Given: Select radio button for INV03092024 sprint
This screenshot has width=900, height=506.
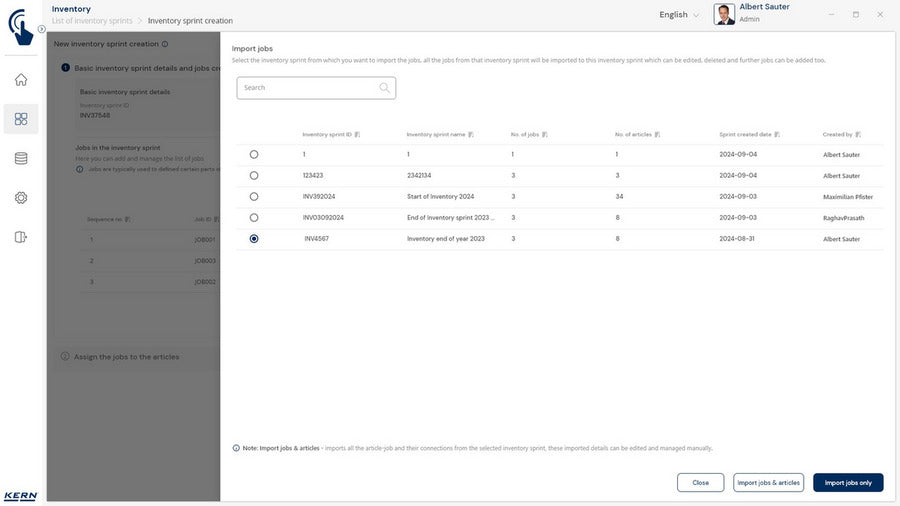Looking at the screenshot, I should [x=254, y=217].
